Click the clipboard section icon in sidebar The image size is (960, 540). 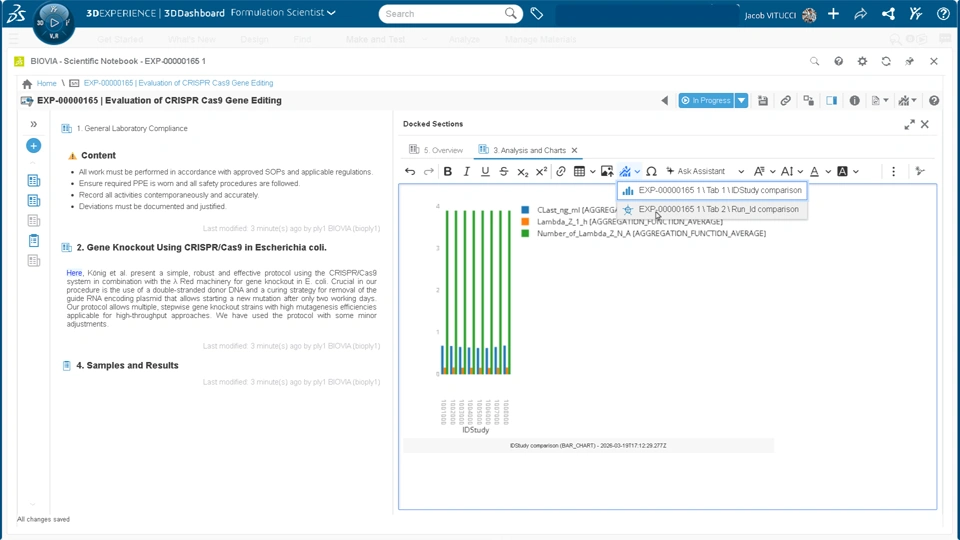click(34, 241)
